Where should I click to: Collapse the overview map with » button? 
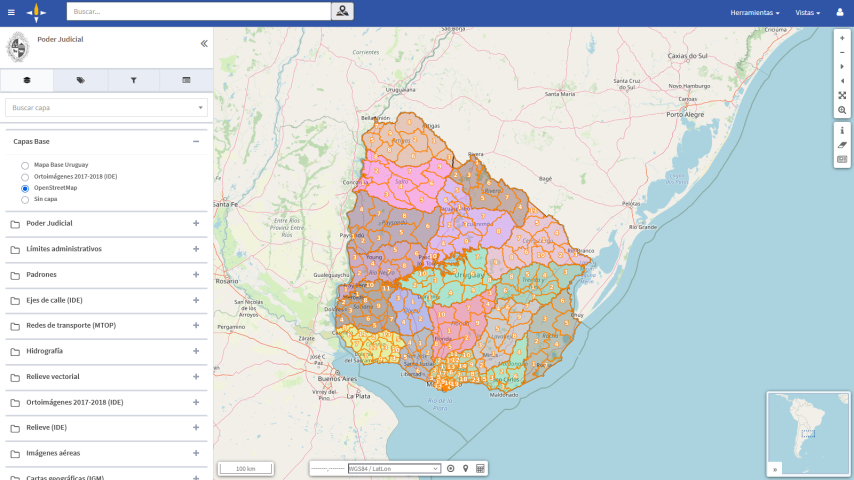774,469
